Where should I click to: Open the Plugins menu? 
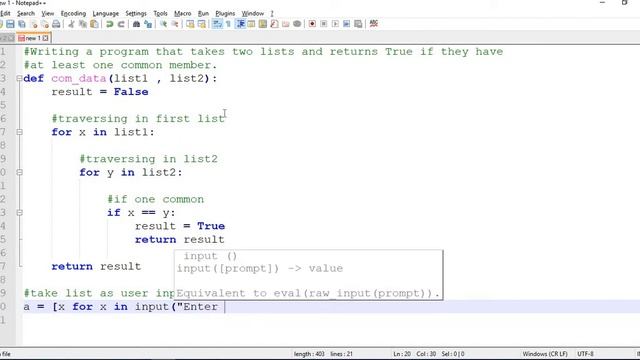225,13
